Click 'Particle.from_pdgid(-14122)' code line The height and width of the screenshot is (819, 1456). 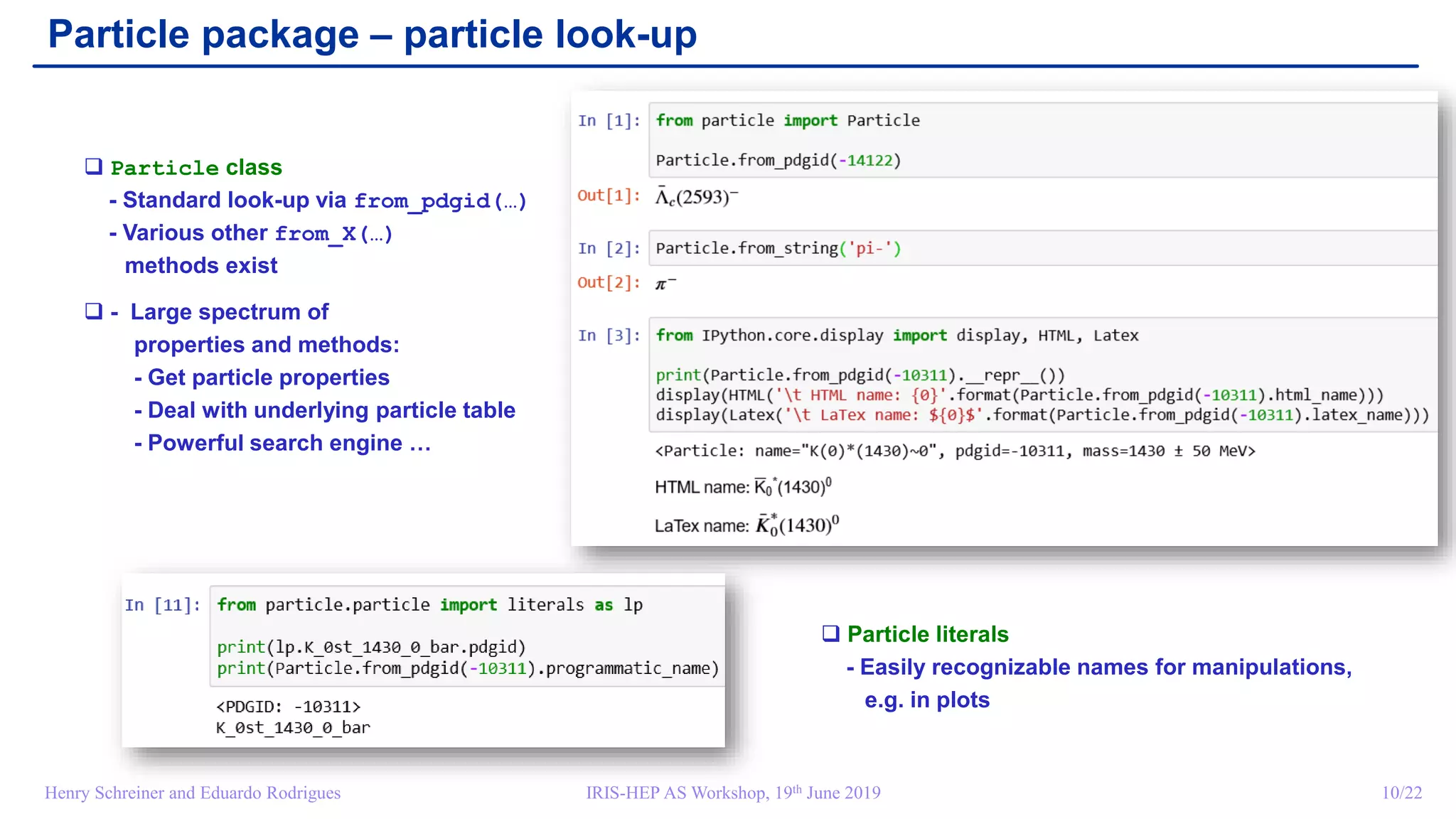point(778,160)
